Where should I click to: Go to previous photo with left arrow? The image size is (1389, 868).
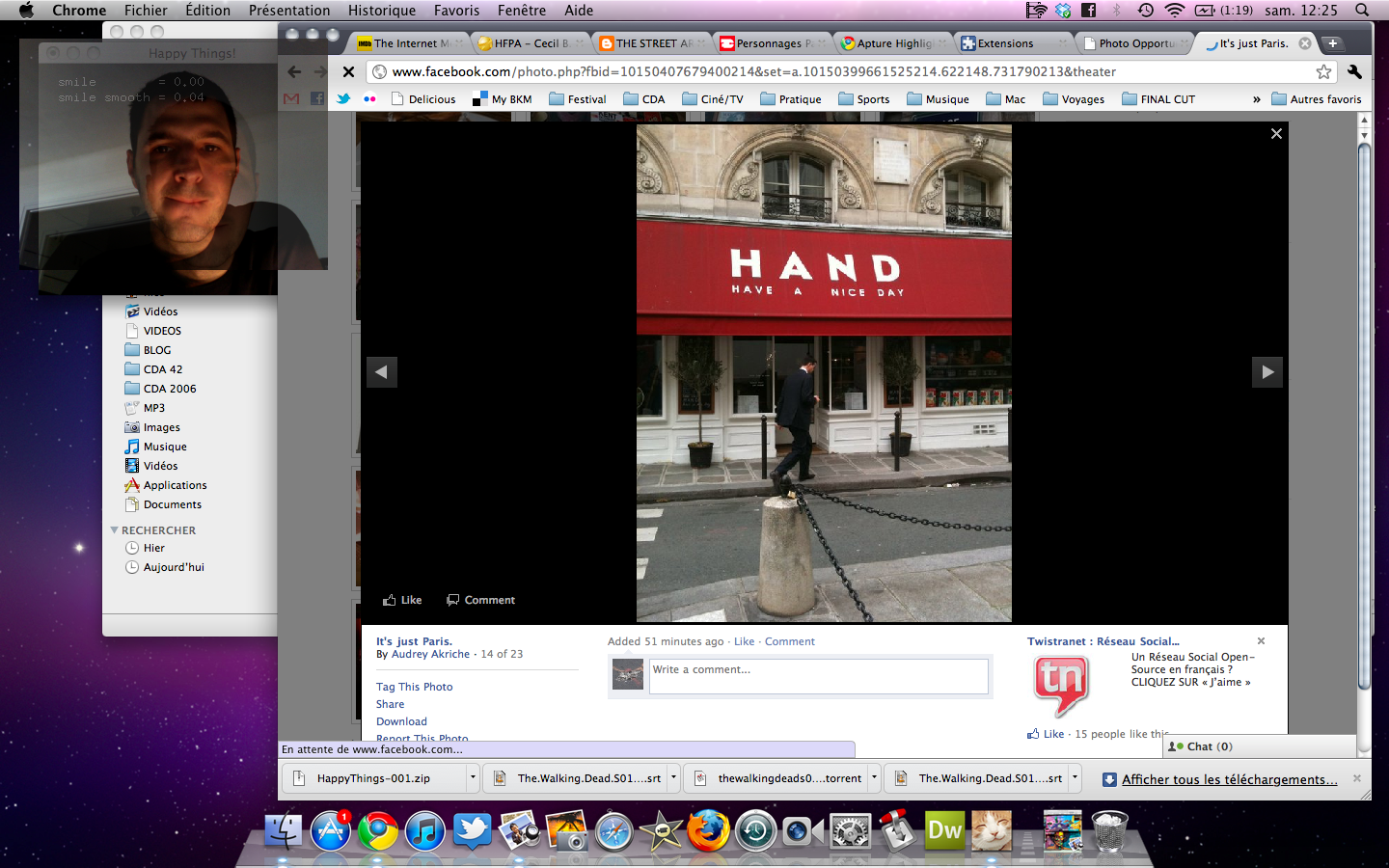tap(382, 371)
